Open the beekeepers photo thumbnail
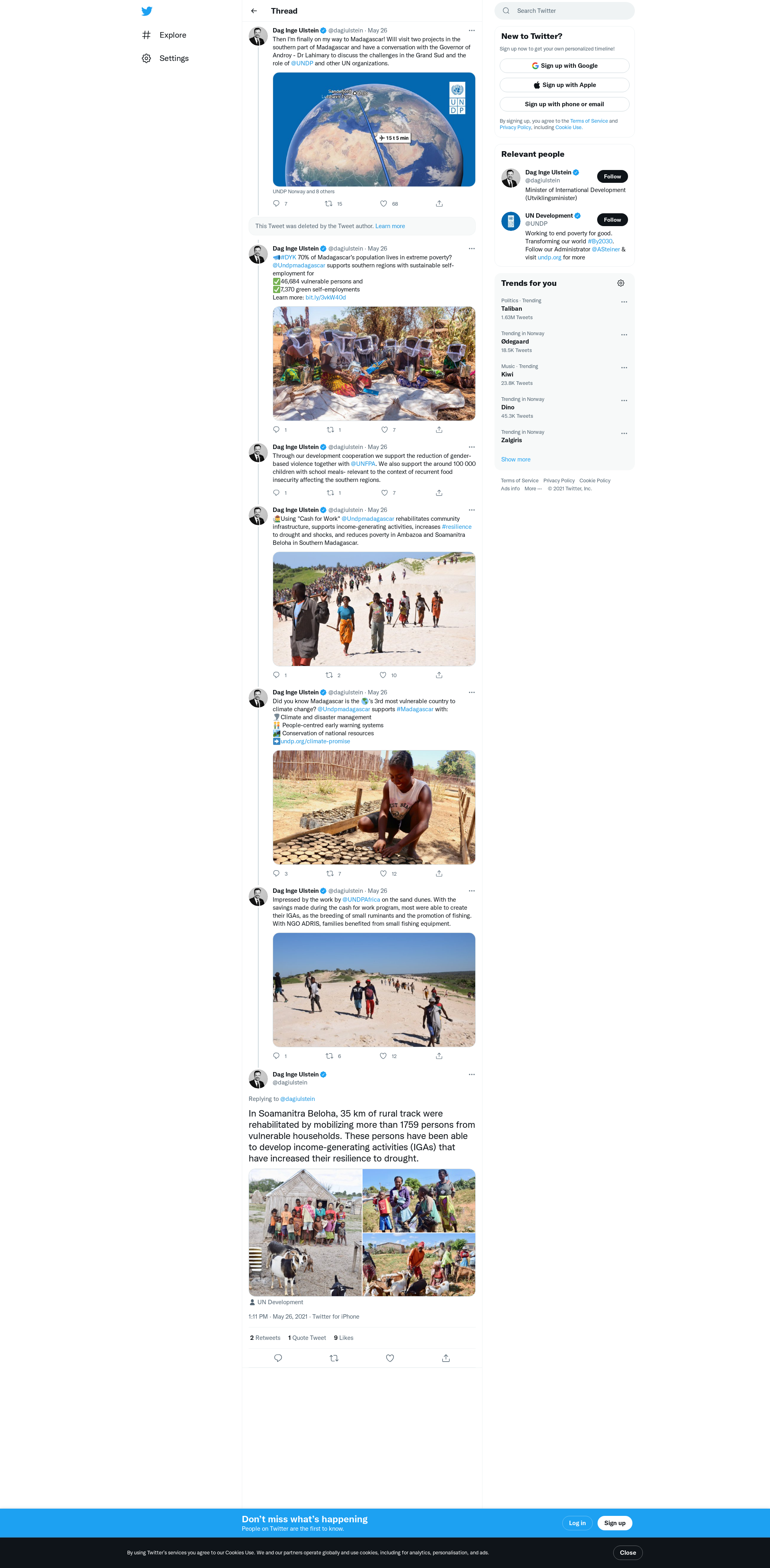 pos(374,363)
